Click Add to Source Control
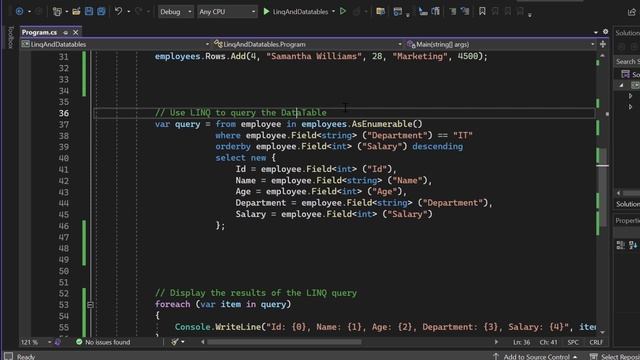The image size is (640, 360). pos(535,357)
